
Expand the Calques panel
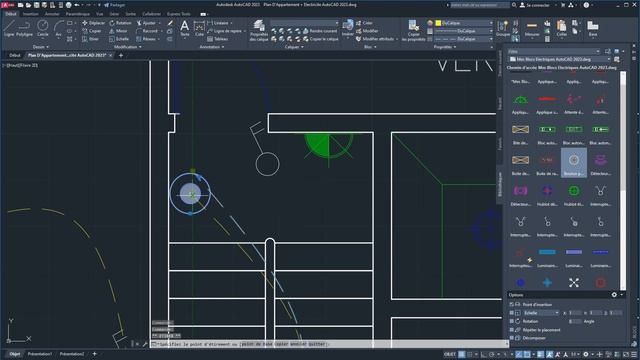point(294,47)
